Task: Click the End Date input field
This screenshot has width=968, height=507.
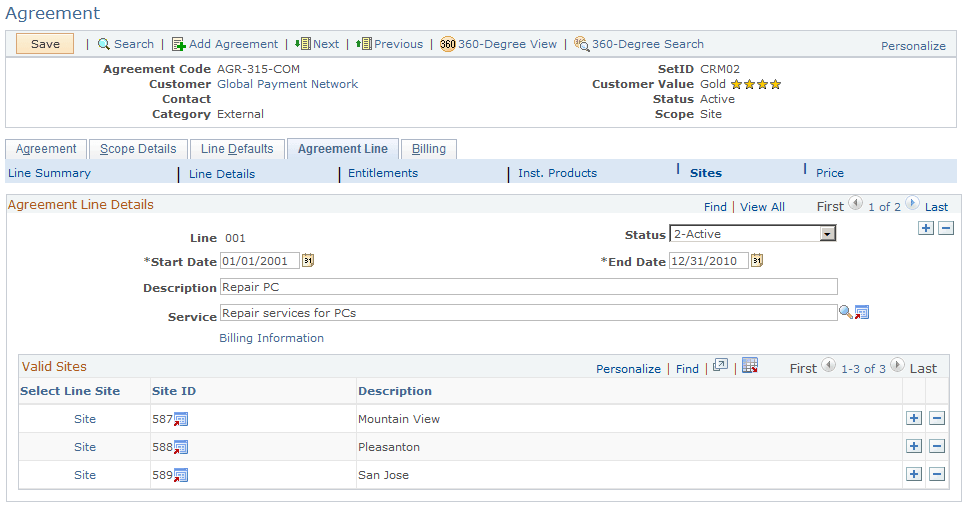Action: (x=709, y=261)
